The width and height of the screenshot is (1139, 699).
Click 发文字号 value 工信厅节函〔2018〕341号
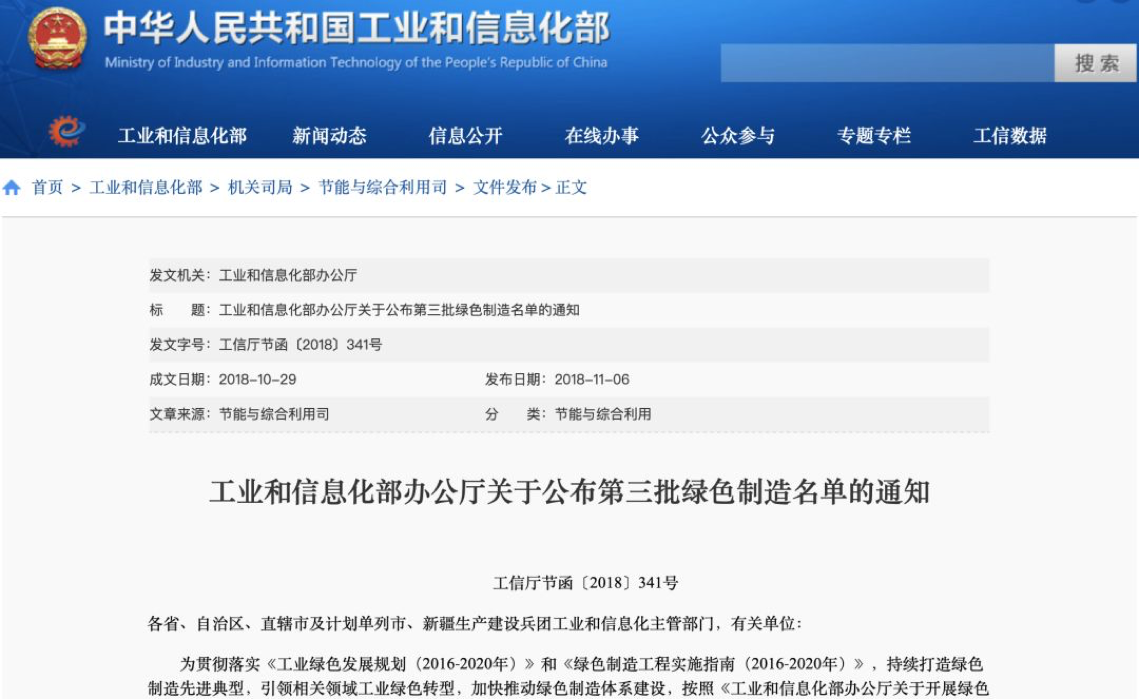coord(300,344)
